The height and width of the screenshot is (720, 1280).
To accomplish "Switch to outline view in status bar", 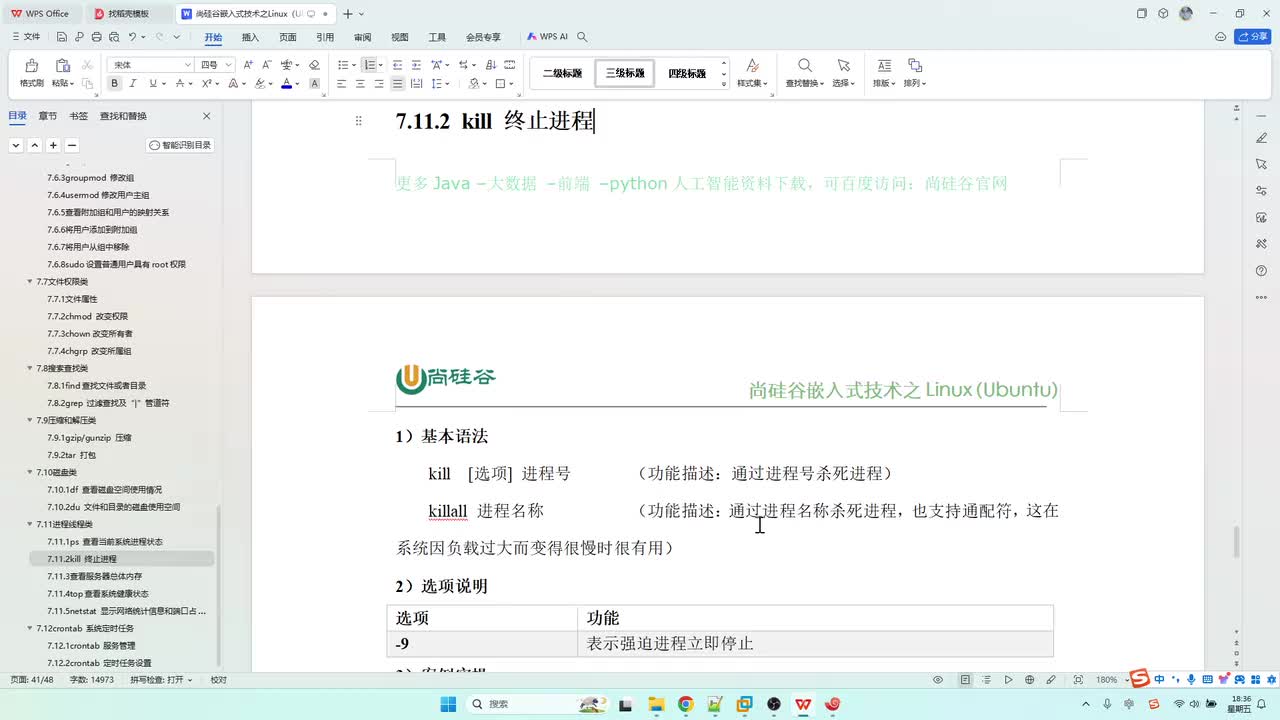I will [987, 680].
